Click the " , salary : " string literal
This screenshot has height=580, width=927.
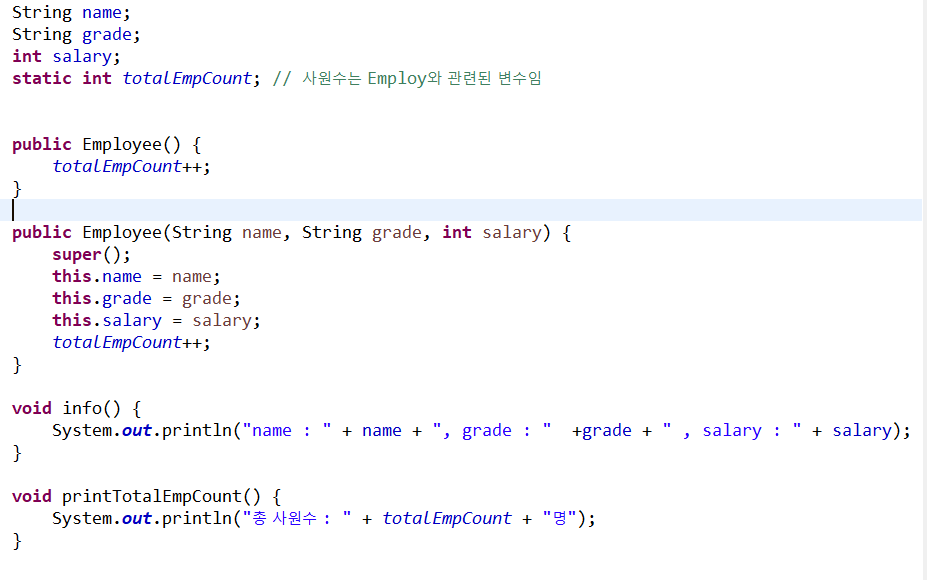click(732, 430)
